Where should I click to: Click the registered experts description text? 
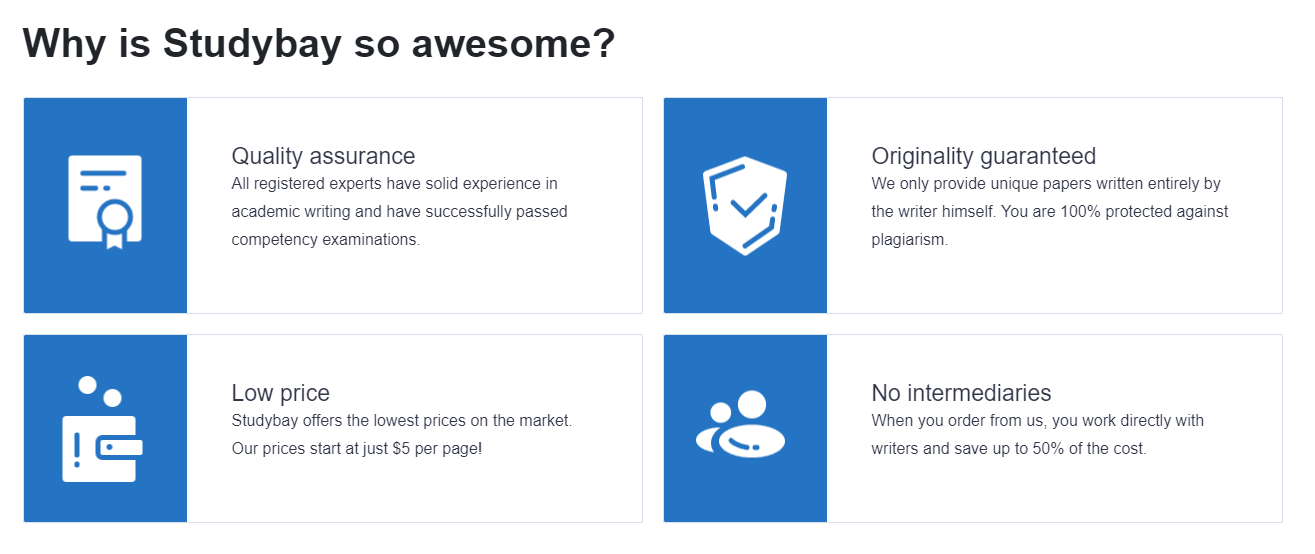(x=399, y=212)
